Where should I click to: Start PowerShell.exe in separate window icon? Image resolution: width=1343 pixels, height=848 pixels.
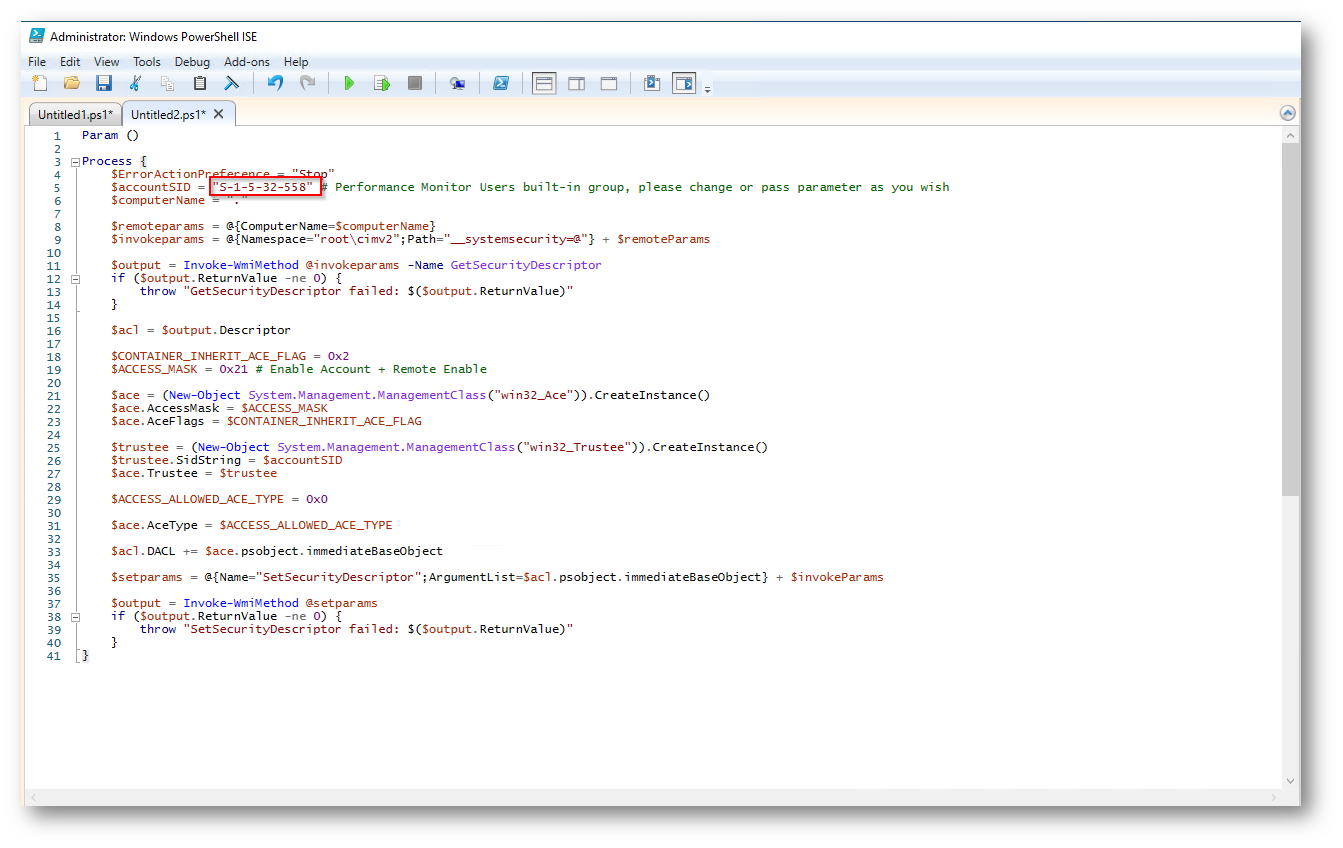click(x=501, y=83)
